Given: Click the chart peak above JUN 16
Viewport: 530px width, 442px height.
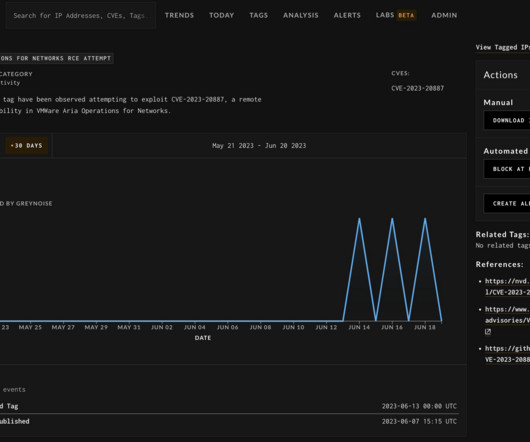Looking at the screenshot, I should coord(392,219).
